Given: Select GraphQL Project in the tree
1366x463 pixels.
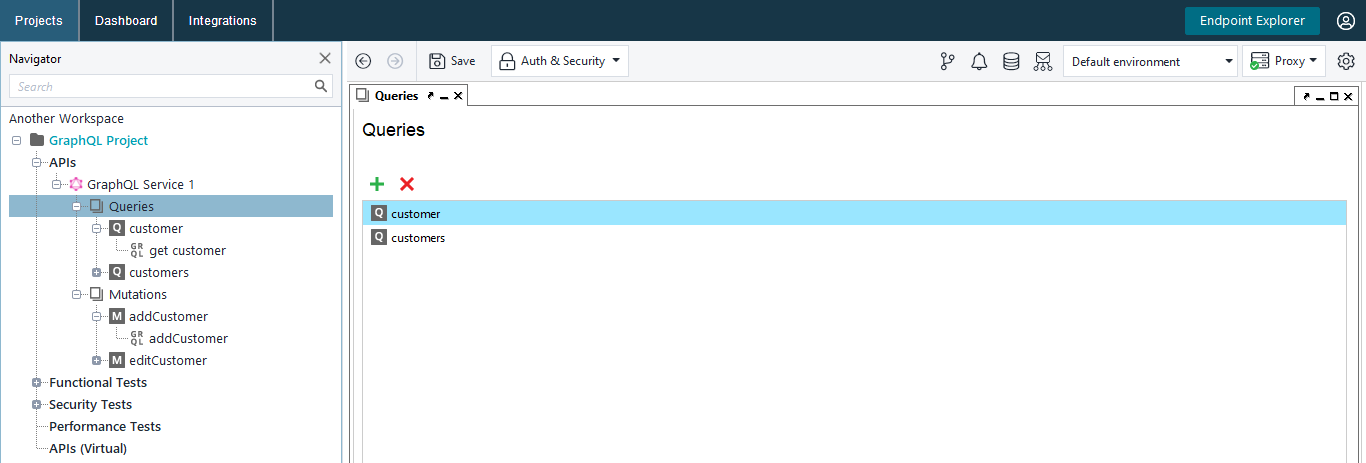Looking at the screenshot, I should tap(98, 140).
